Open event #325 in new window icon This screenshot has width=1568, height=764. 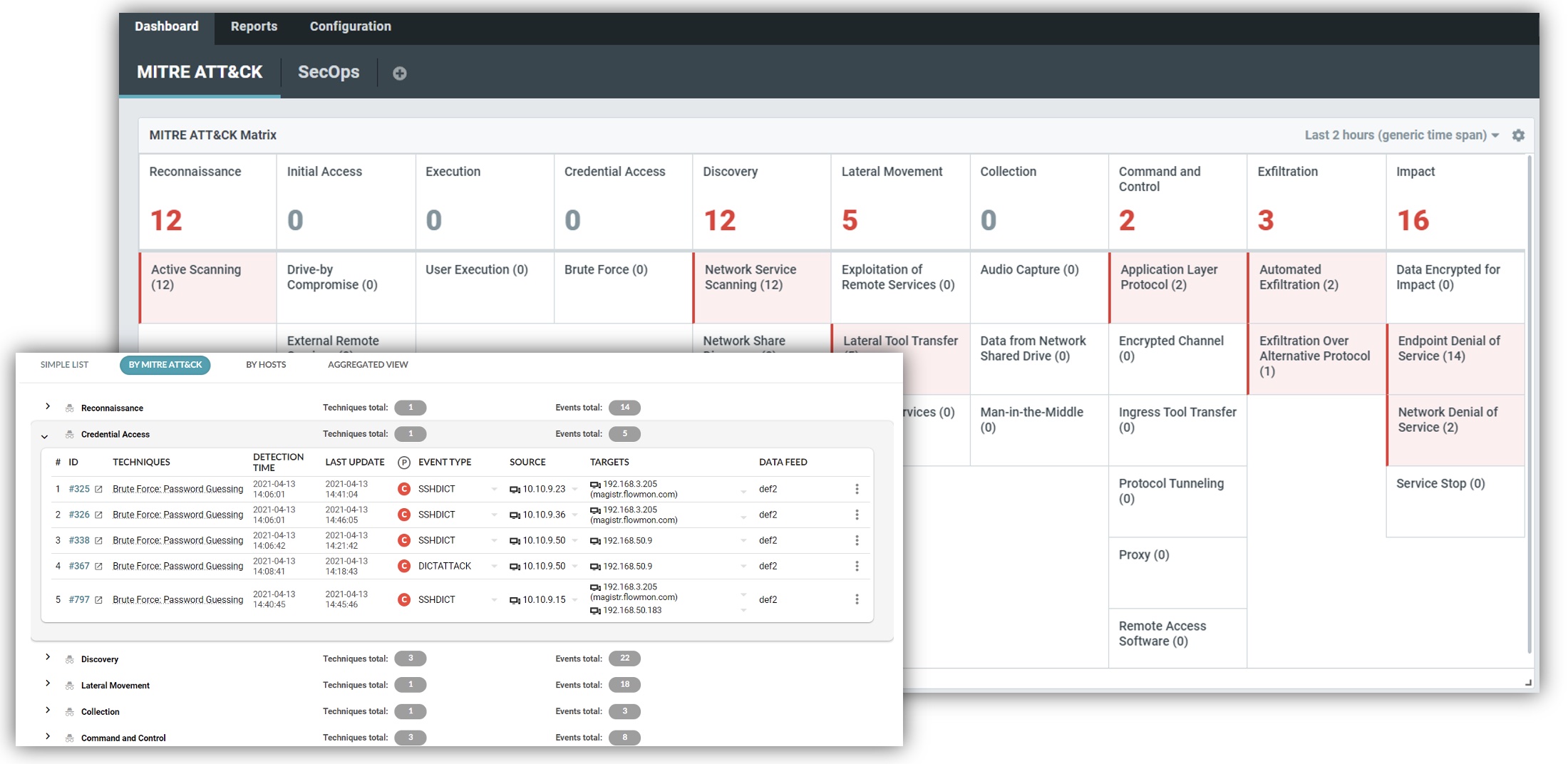point(98,490)
